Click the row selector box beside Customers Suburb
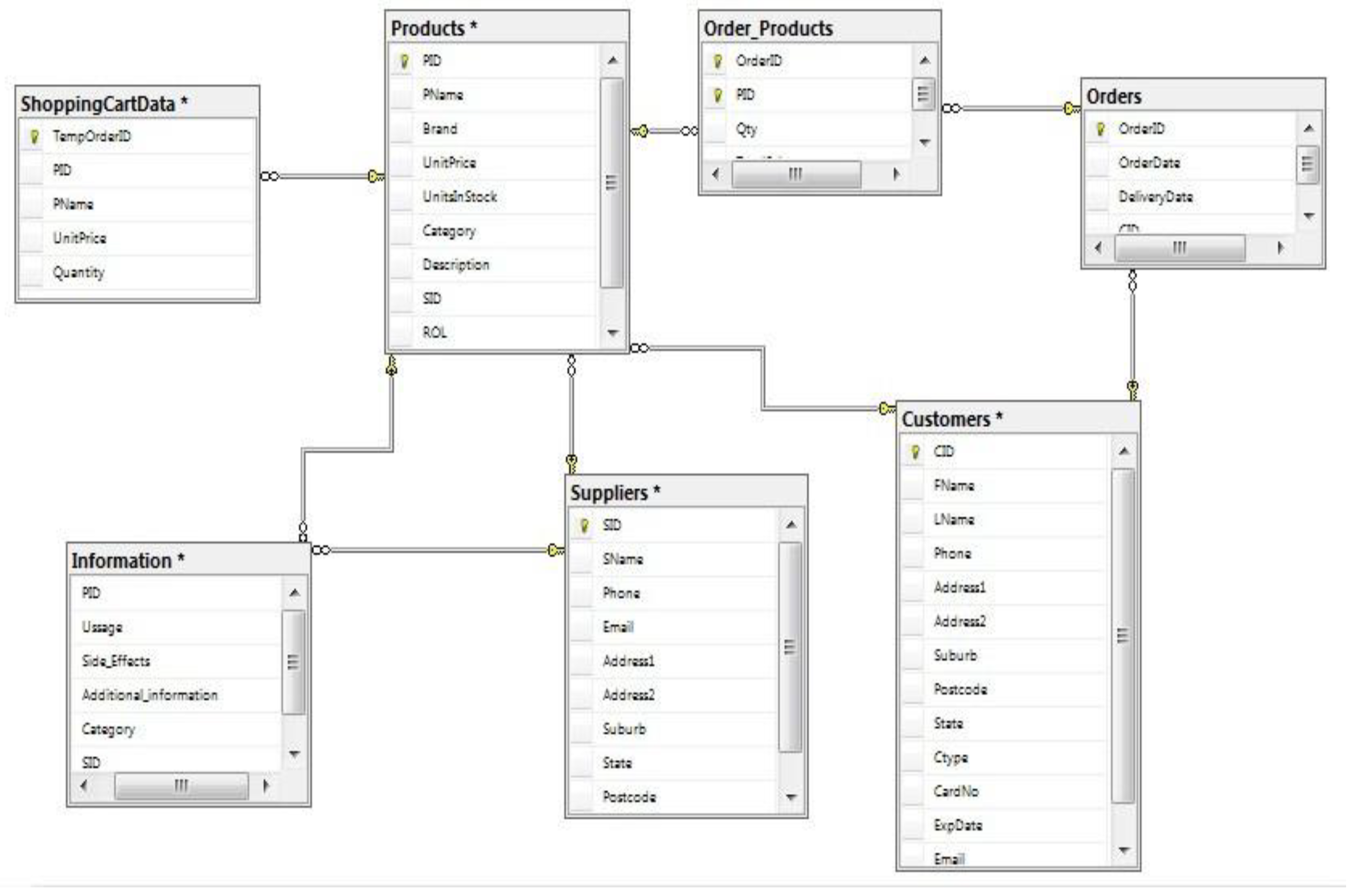The image size is (1360, 896). click(913, 656)
